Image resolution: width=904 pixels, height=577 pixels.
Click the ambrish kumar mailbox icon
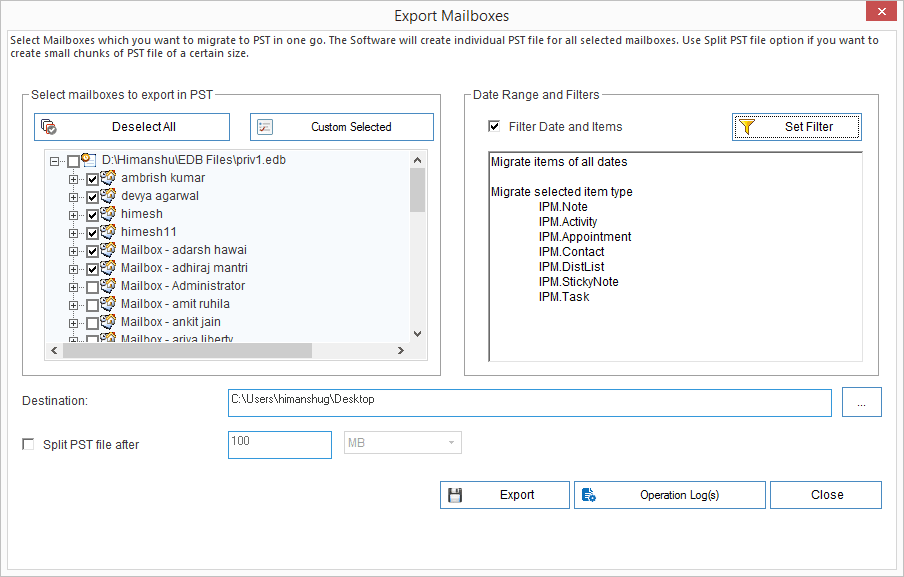108,178
